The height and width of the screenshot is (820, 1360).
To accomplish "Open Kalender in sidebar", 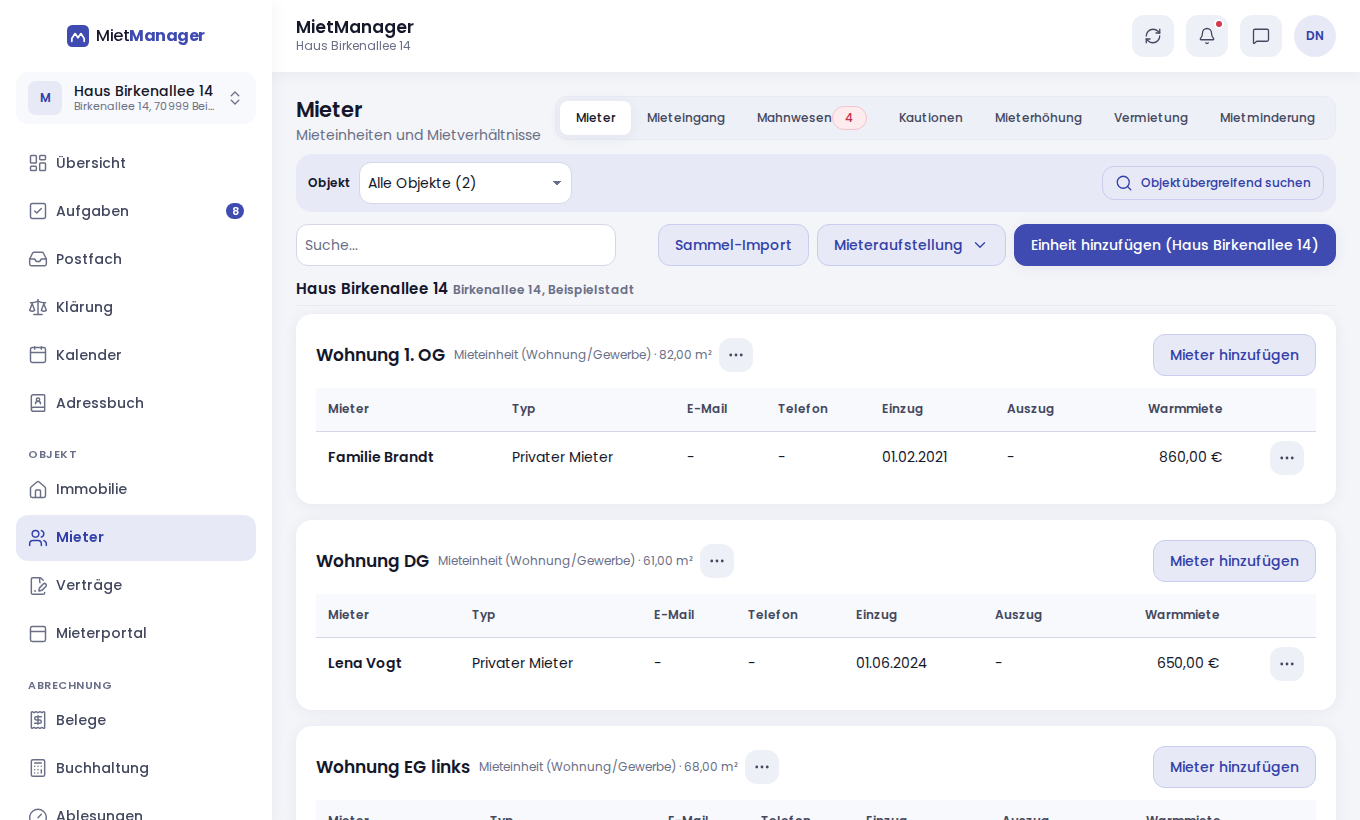I will (x=136, y=355).
